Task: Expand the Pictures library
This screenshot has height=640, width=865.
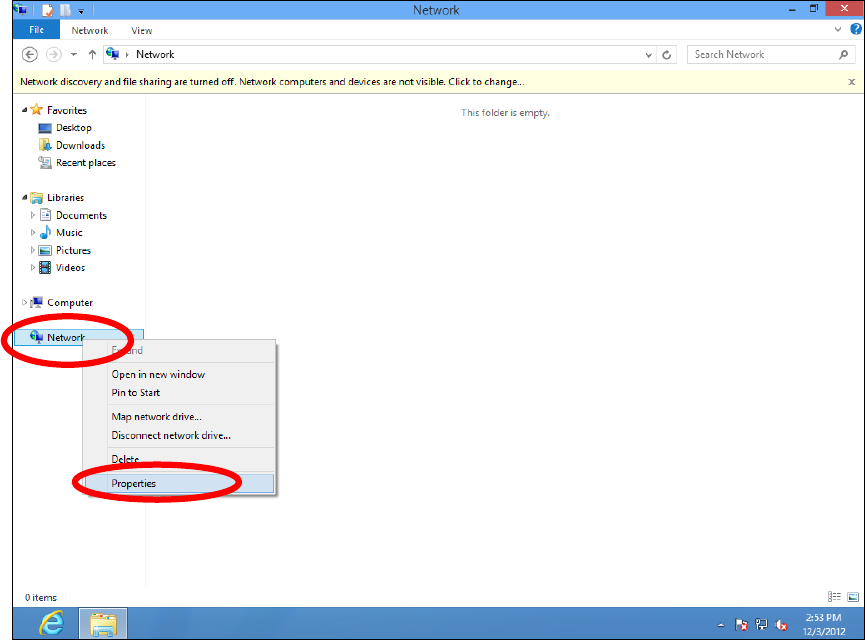Action: tap(33, 250)
